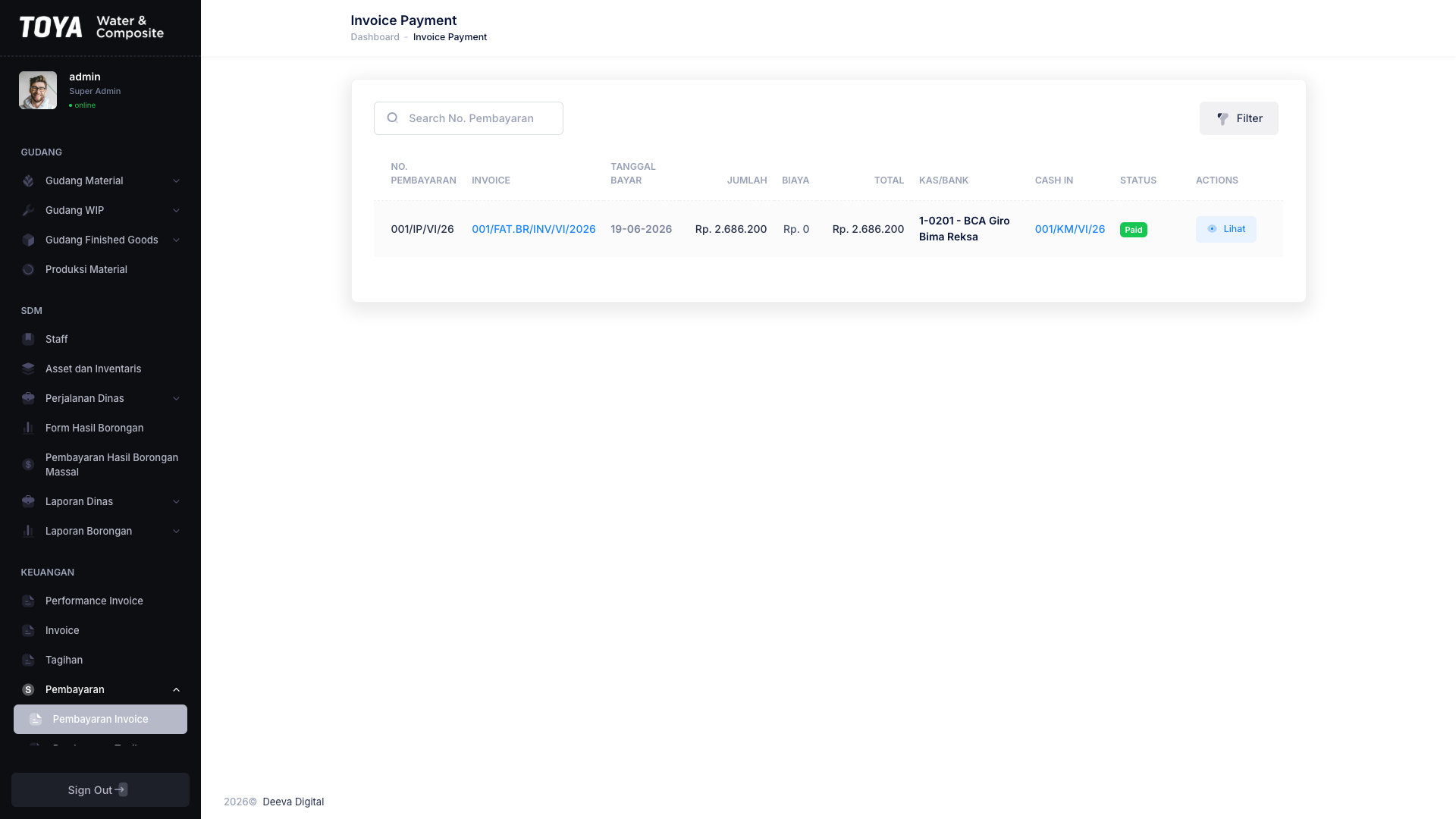Image resolution: width=1456 pixels, height=819 pixels.
Task: Click Biaya value Rp. 0
Action: point(795,229)
